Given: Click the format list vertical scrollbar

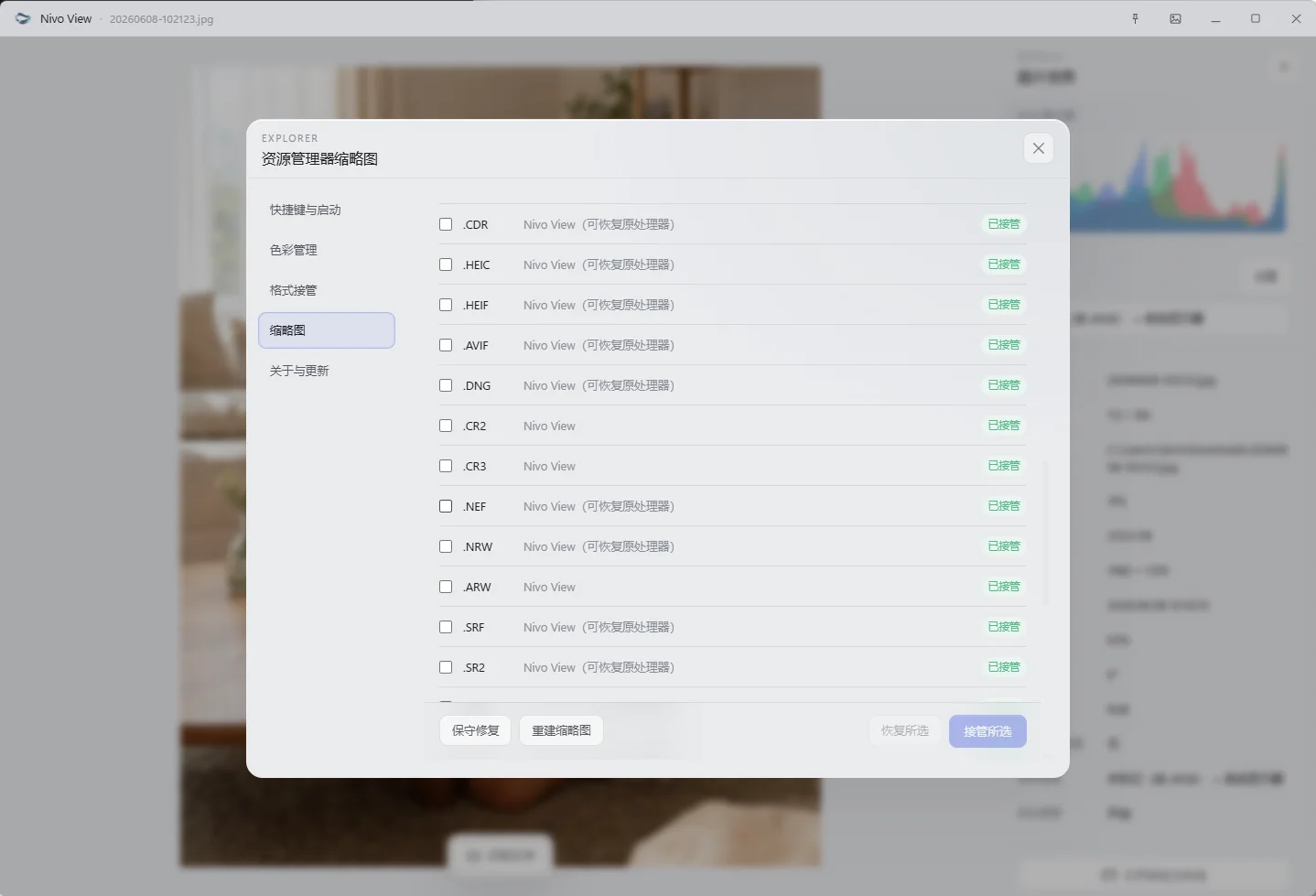Looking at the screenshot, I should pos(1046,534).
